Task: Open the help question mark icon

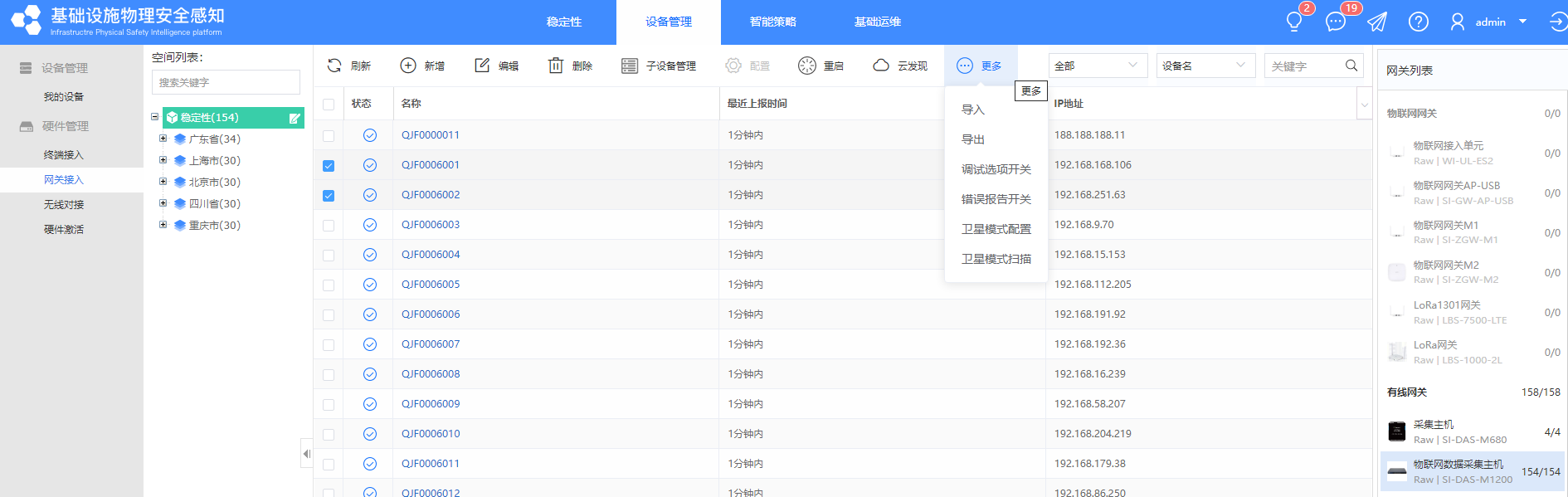Action: pyautogui.click(x=1418, y=22)
